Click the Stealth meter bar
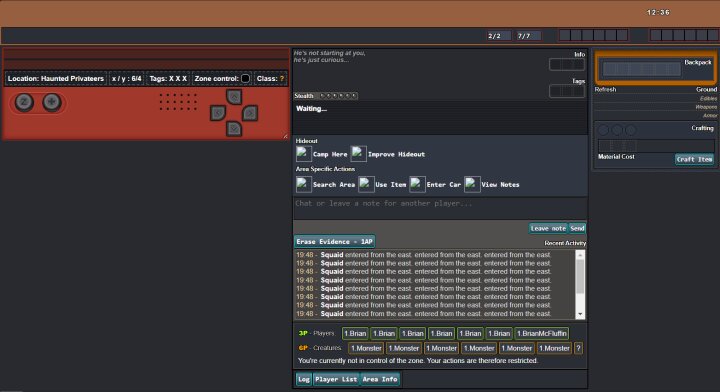 (x=338, y=96)
